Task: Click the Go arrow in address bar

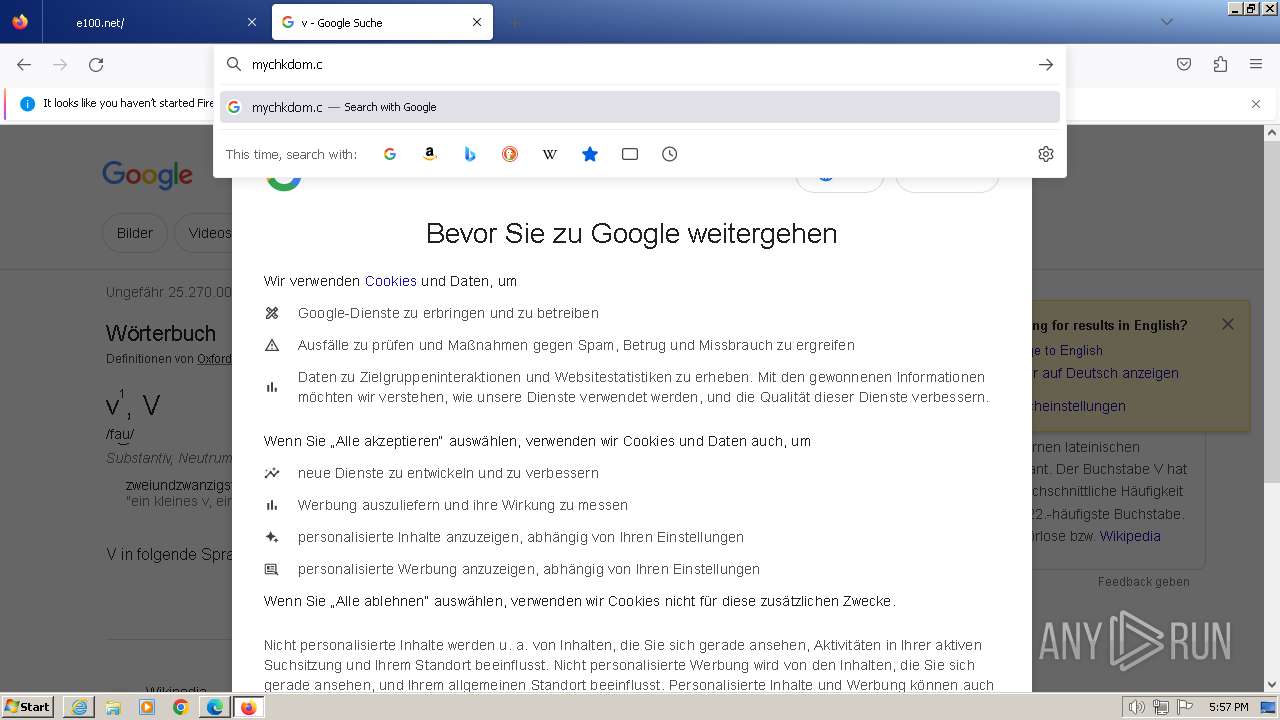Action: (1046, 64)
